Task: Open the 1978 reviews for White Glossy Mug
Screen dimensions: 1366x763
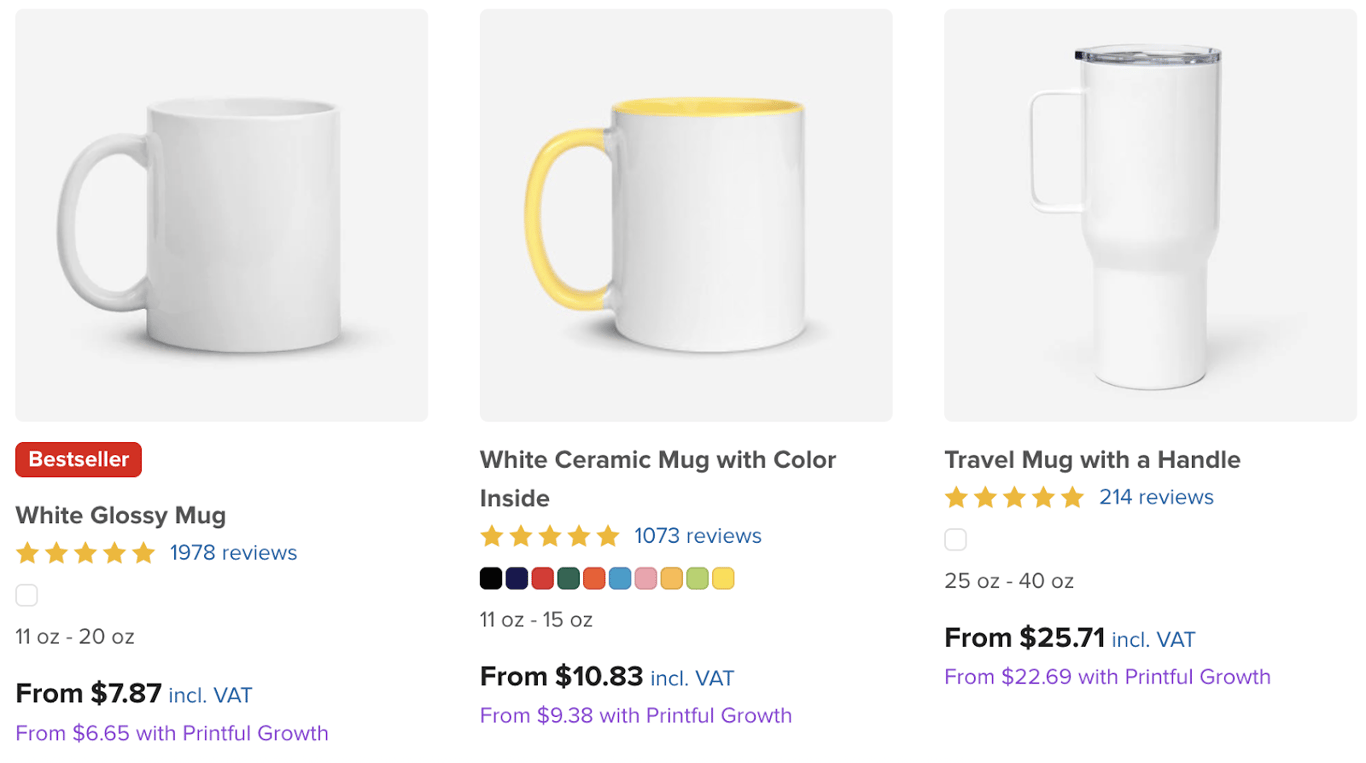Action: pyautogui.click(x=232, y=552)
